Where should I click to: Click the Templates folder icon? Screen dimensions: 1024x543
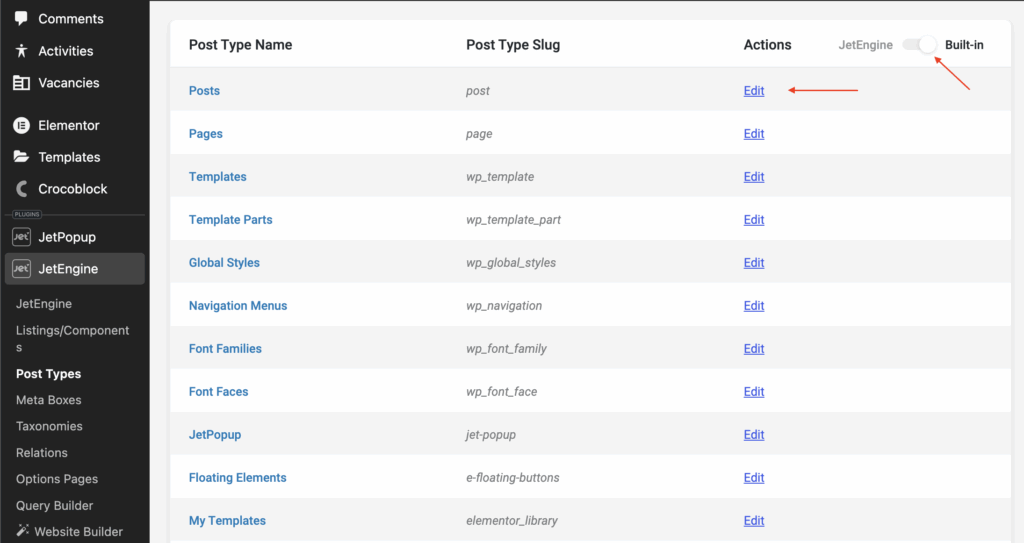(x=22, y=157)
